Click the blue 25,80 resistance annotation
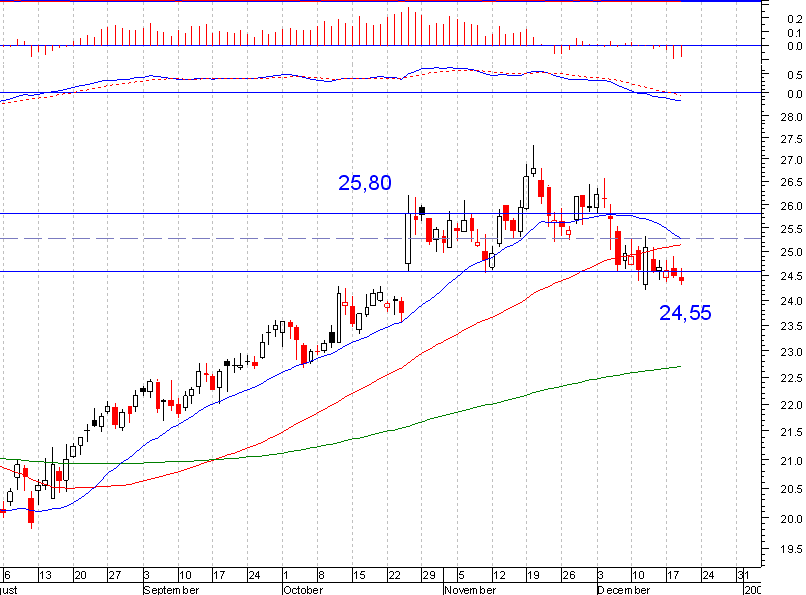806x595 pixels. click(x=365, y=183)
